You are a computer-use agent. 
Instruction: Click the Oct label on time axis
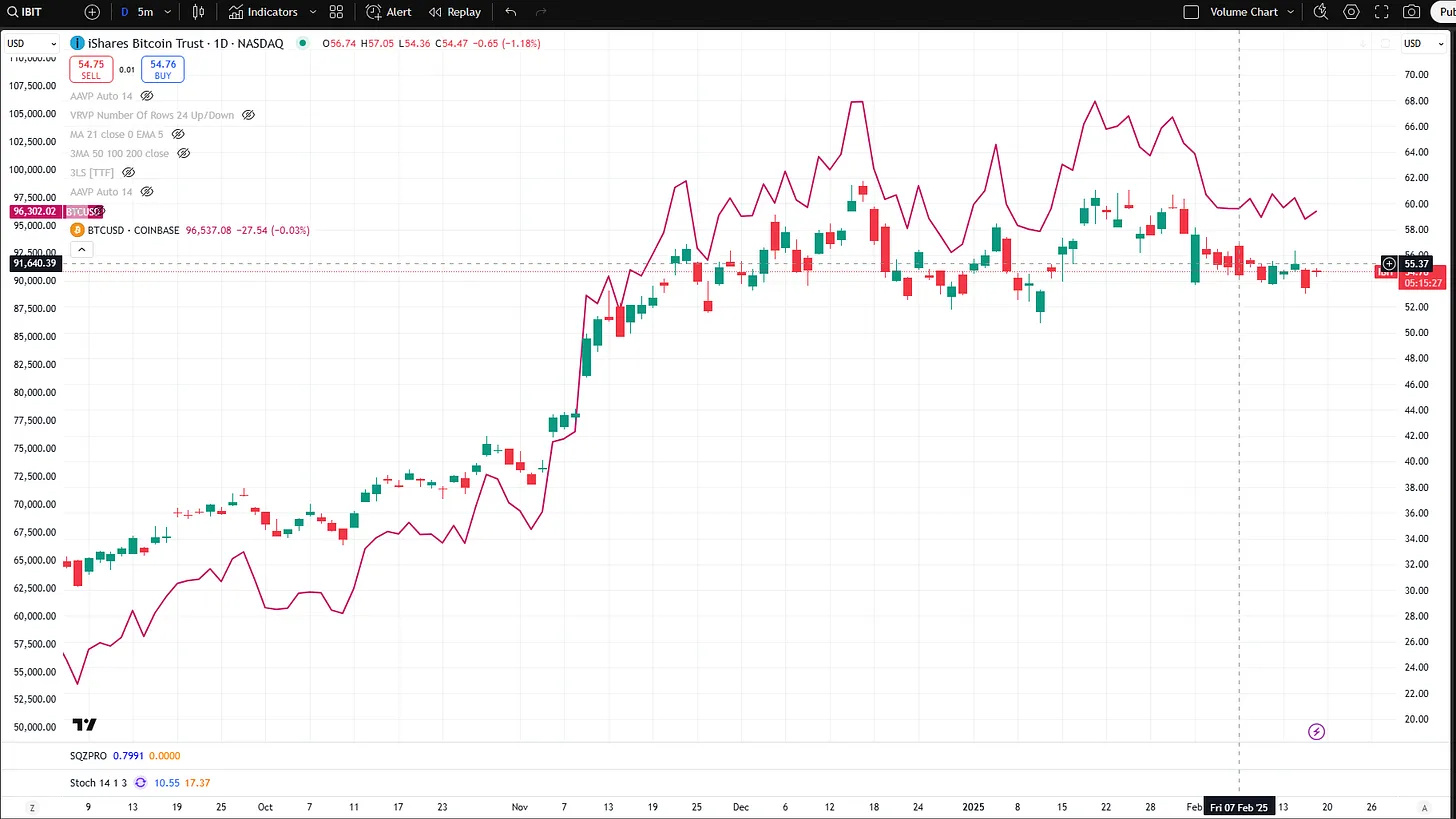point(265,807)
